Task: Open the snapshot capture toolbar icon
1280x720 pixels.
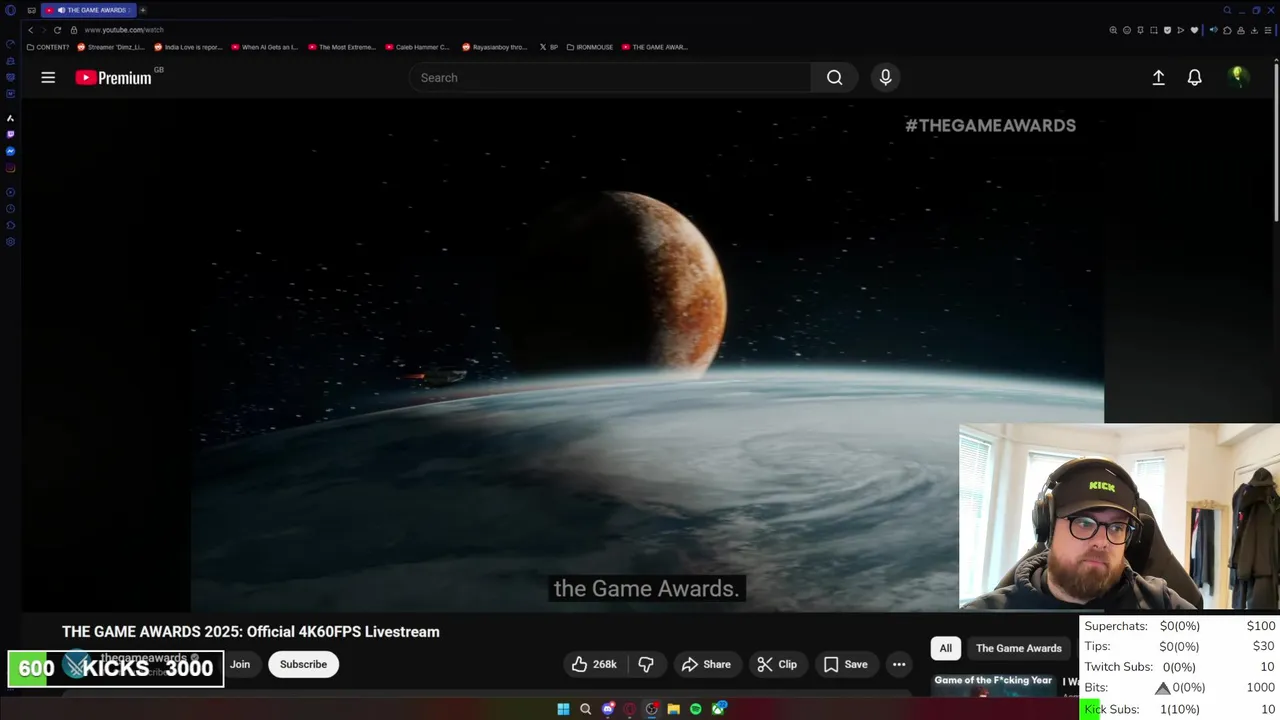Action: click(1154, 30)
